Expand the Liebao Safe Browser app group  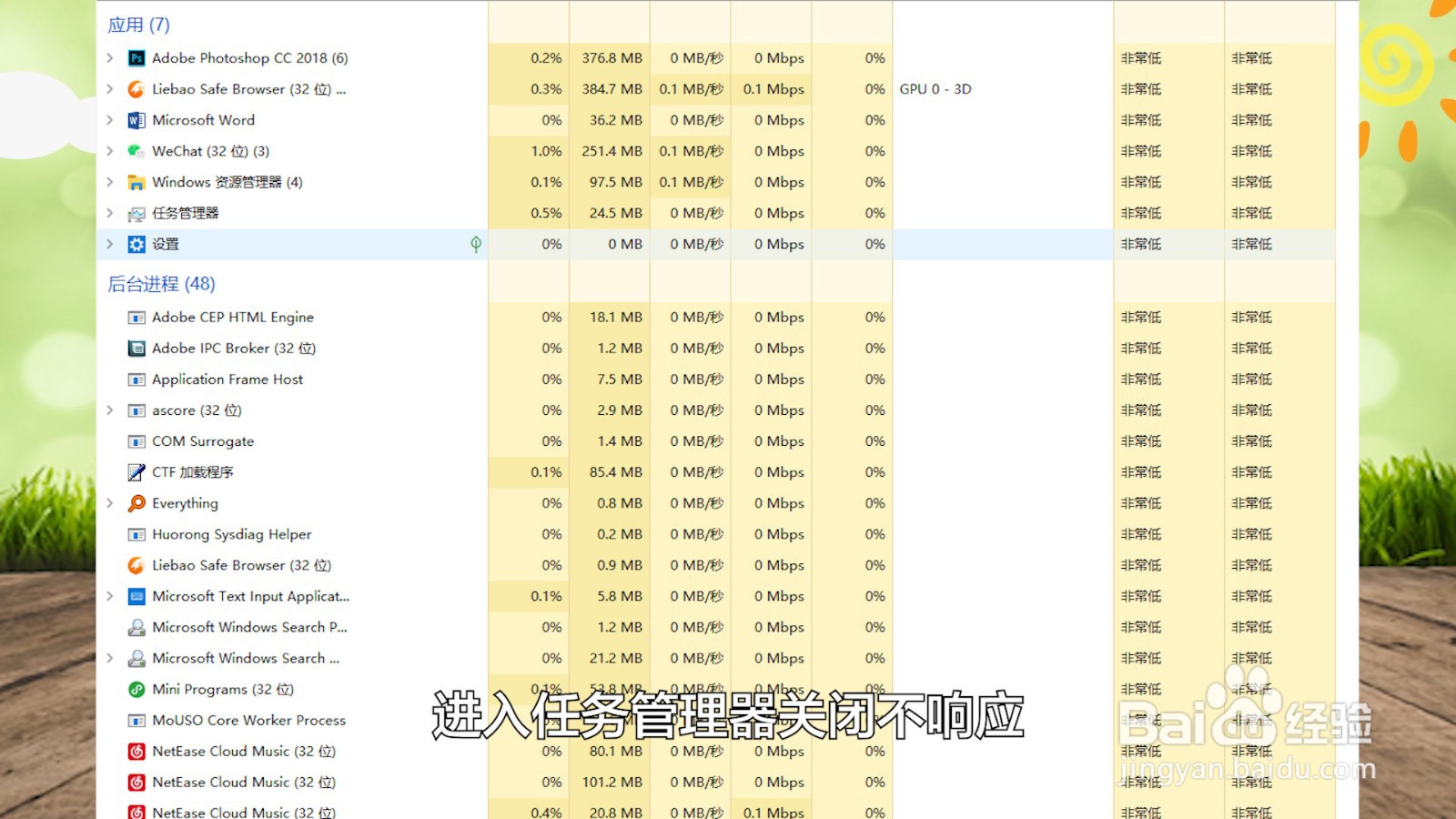[110, 89]
